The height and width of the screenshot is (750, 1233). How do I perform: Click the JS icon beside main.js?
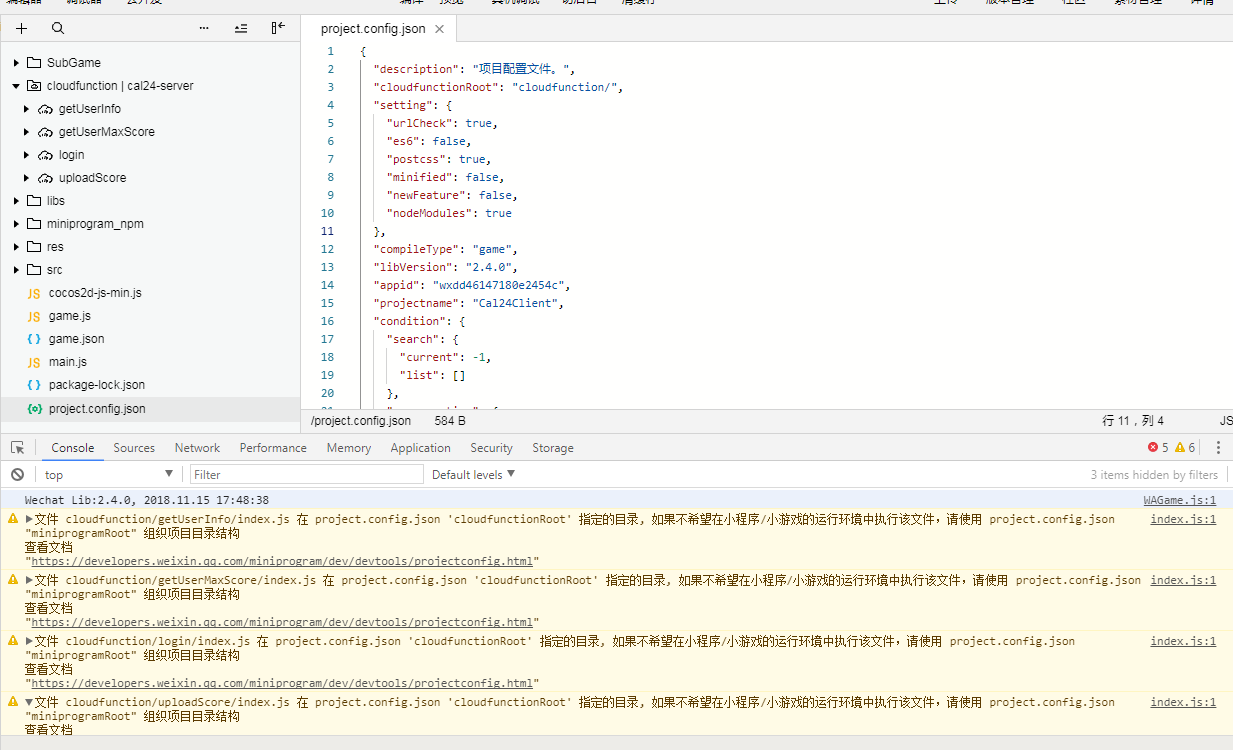tap(34, 363)
